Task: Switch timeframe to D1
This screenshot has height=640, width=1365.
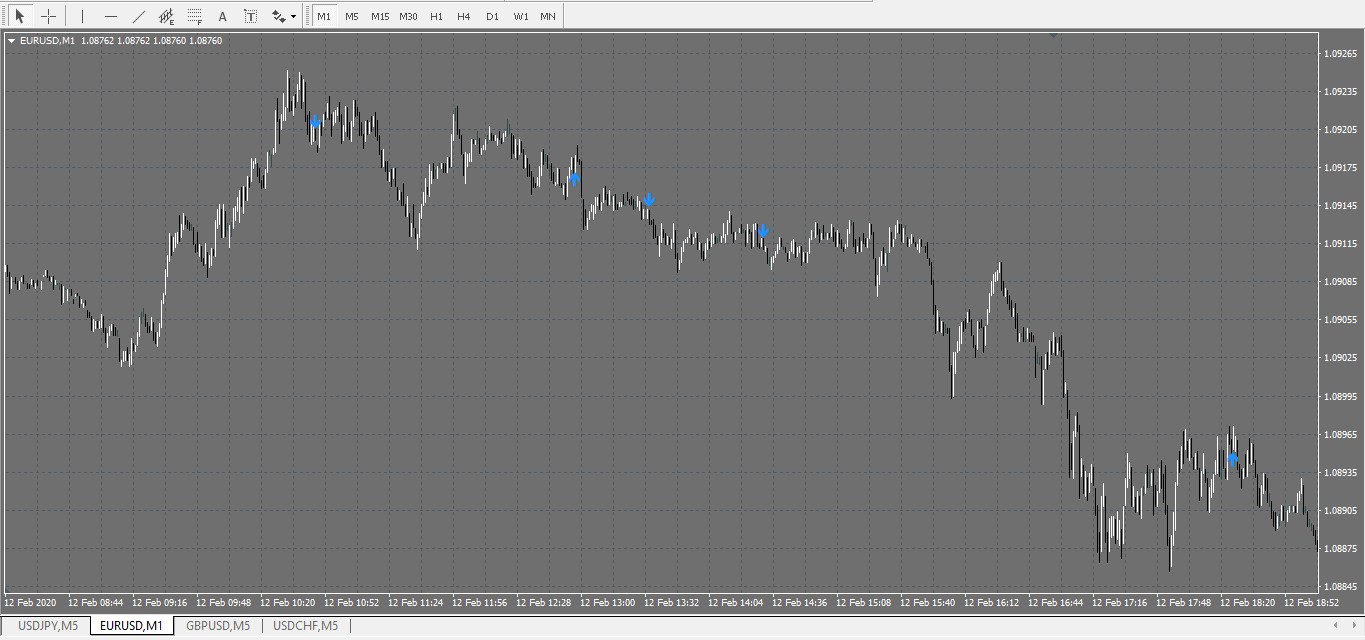Action: [x=492, y=16]
